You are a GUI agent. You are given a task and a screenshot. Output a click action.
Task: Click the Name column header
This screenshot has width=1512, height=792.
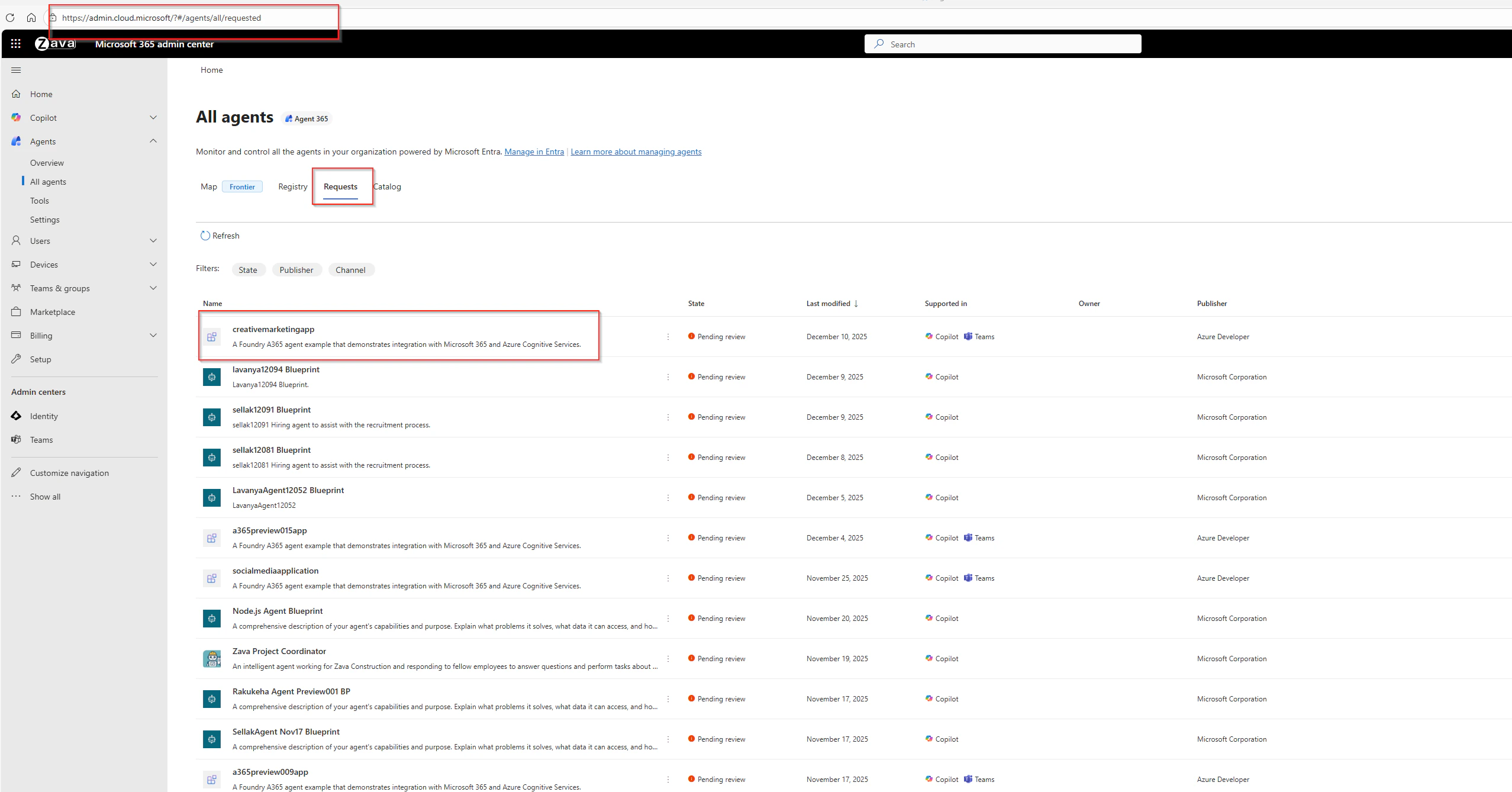(212, 304)
